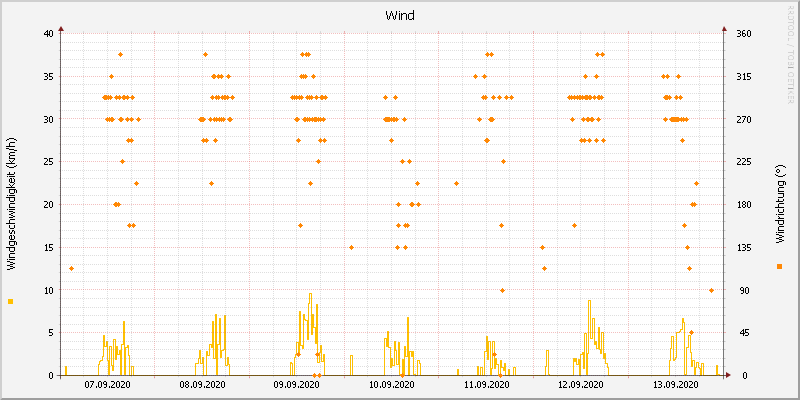Screen dimensions: 800x400
Task: Click the chart title "Wind"
Action: click(x=400, y=16)
